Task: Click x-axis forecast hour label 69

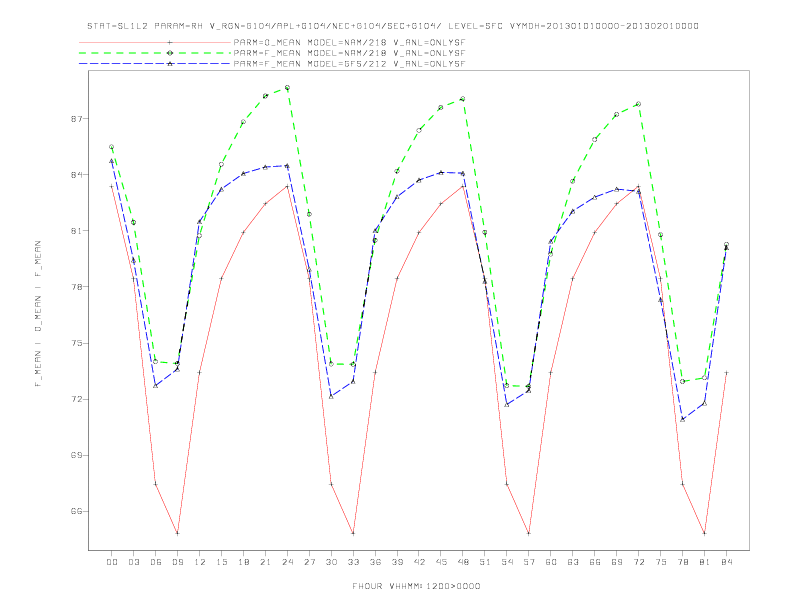Action: (617, 562)
